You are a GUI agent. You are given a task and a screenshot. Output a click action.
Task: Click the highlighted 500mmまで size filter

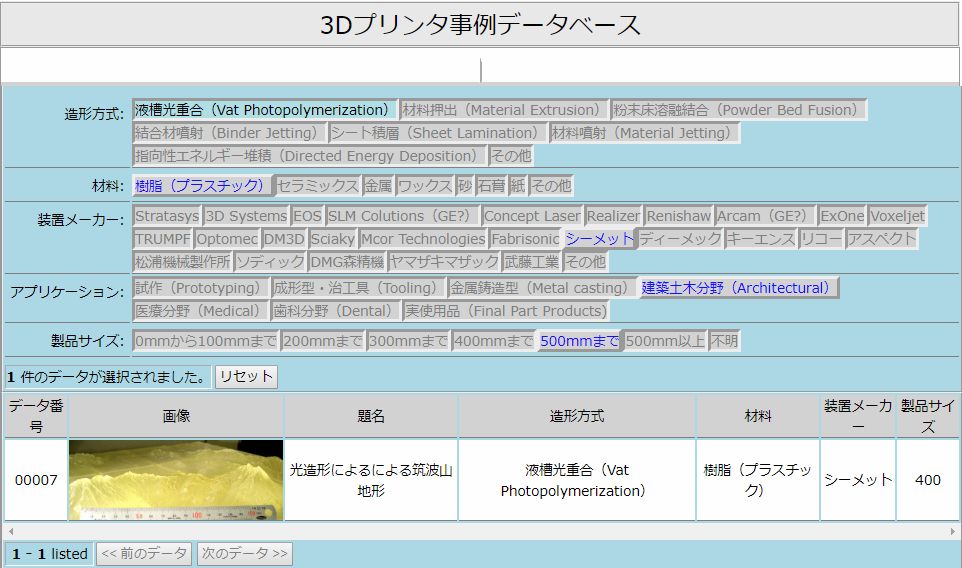tap(579, 340)
